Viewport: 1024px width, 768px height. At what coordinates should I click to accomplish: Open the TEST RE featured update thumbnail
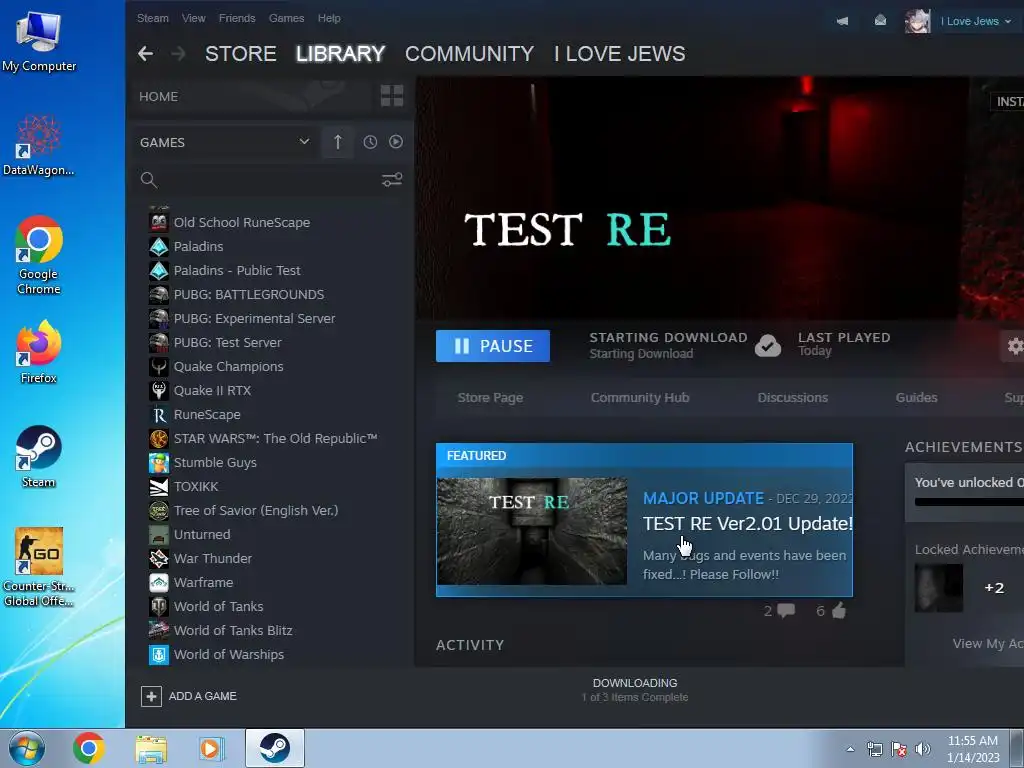coord(532,531)
